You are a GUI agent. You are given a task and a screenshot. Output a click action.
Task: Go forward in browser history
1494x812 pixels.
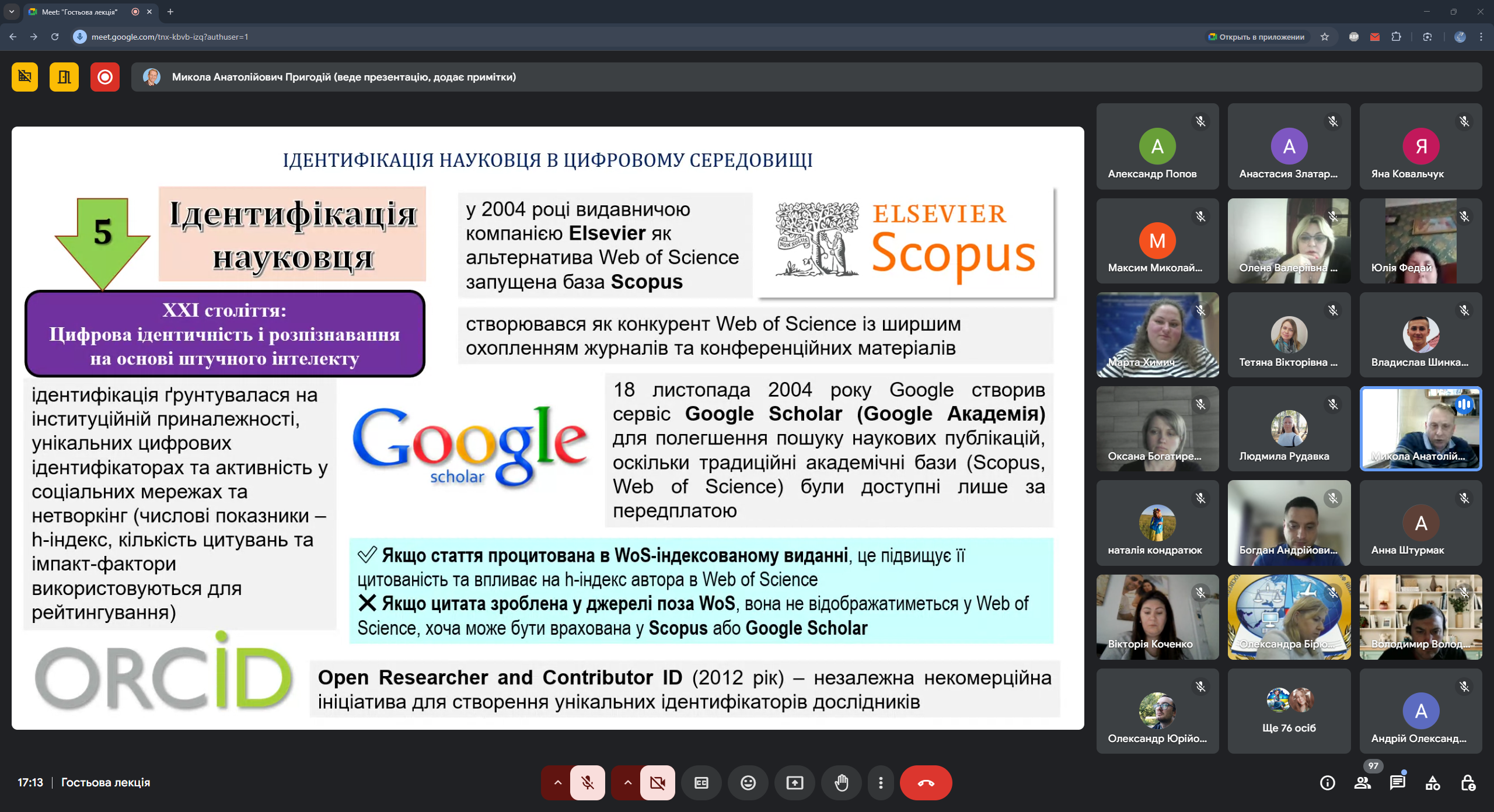[x=34, y=37]
